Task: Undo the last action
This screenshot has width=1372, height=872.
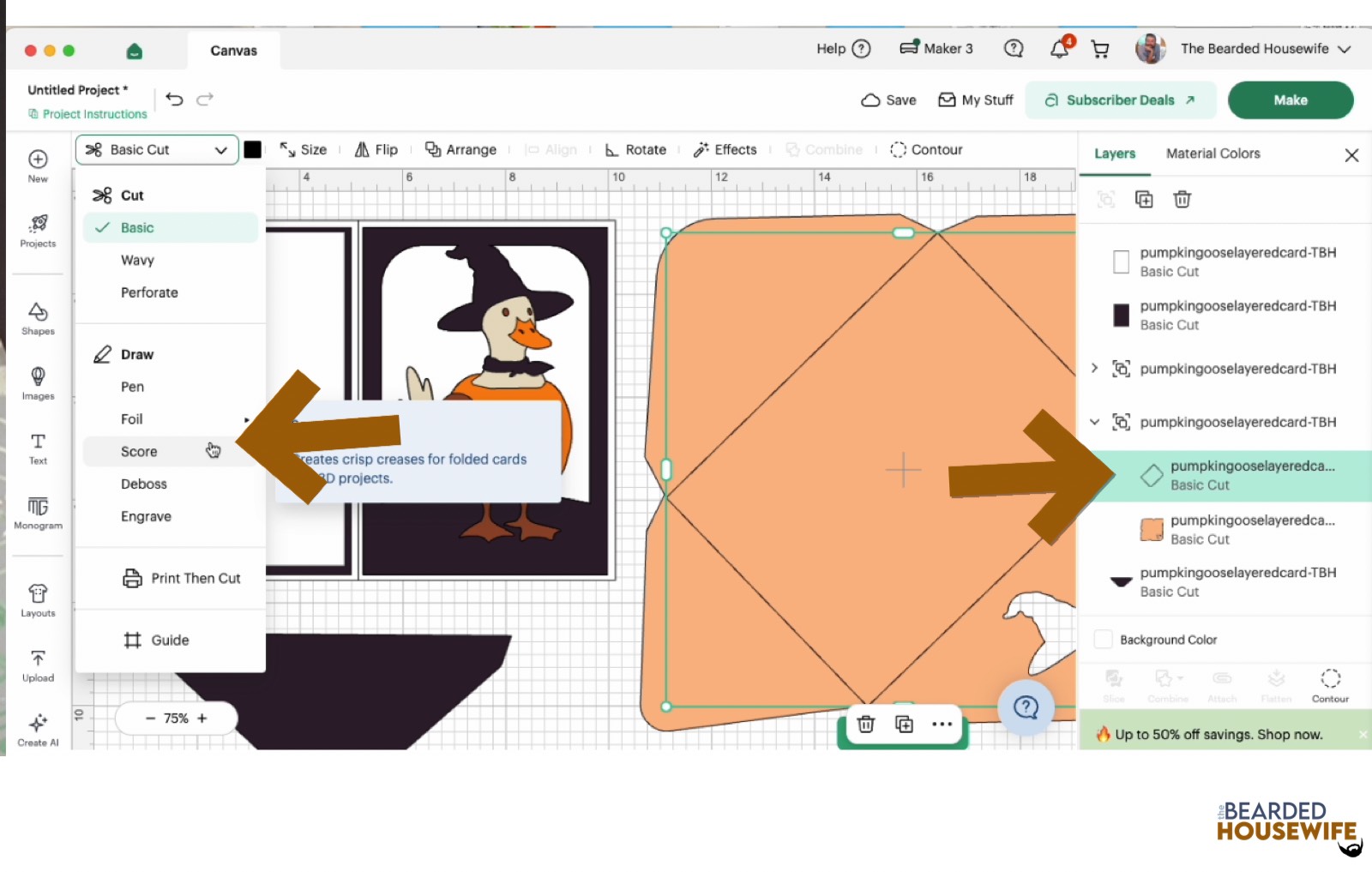Action: pos(174,99)
